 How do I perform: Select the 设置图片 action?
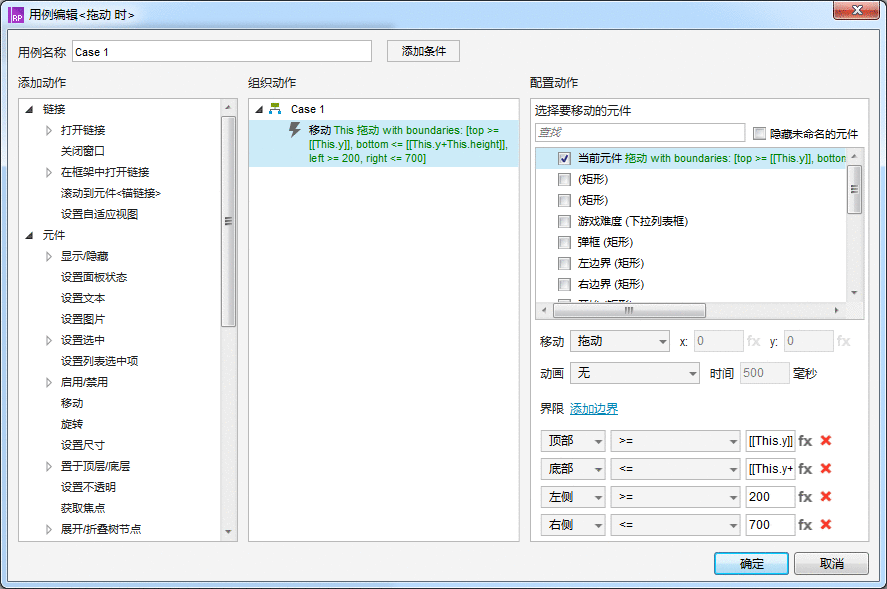[83, 319]
